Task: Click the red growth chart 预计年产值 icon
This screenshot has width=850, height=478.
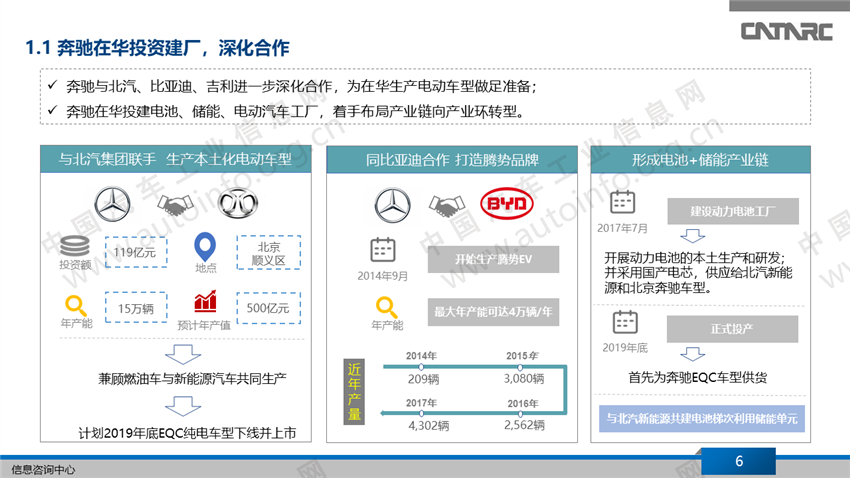Action: pos(205,301)
